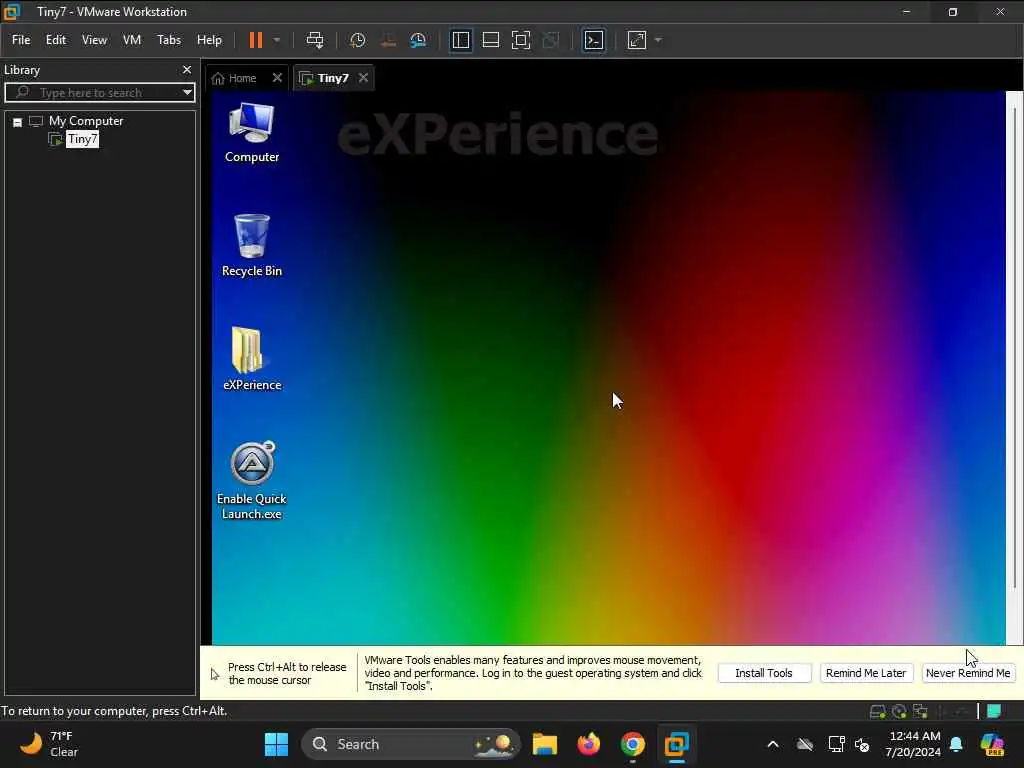Open the weather widget showing 71°F

pos(49,744)
